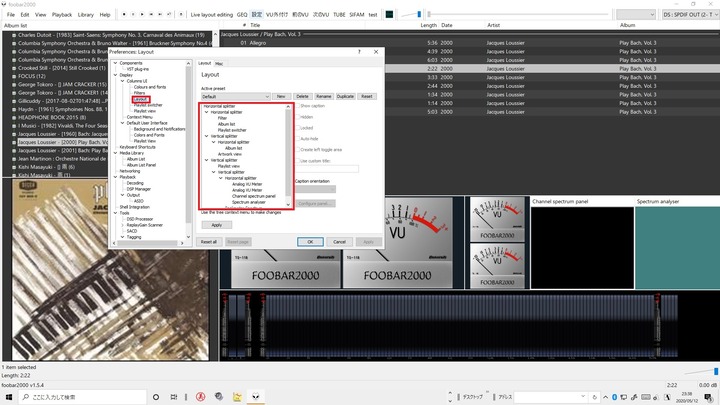The height and width of the screenshot is (405, 720).
Task: Click the album cover artwork panel
Action: 110,270
